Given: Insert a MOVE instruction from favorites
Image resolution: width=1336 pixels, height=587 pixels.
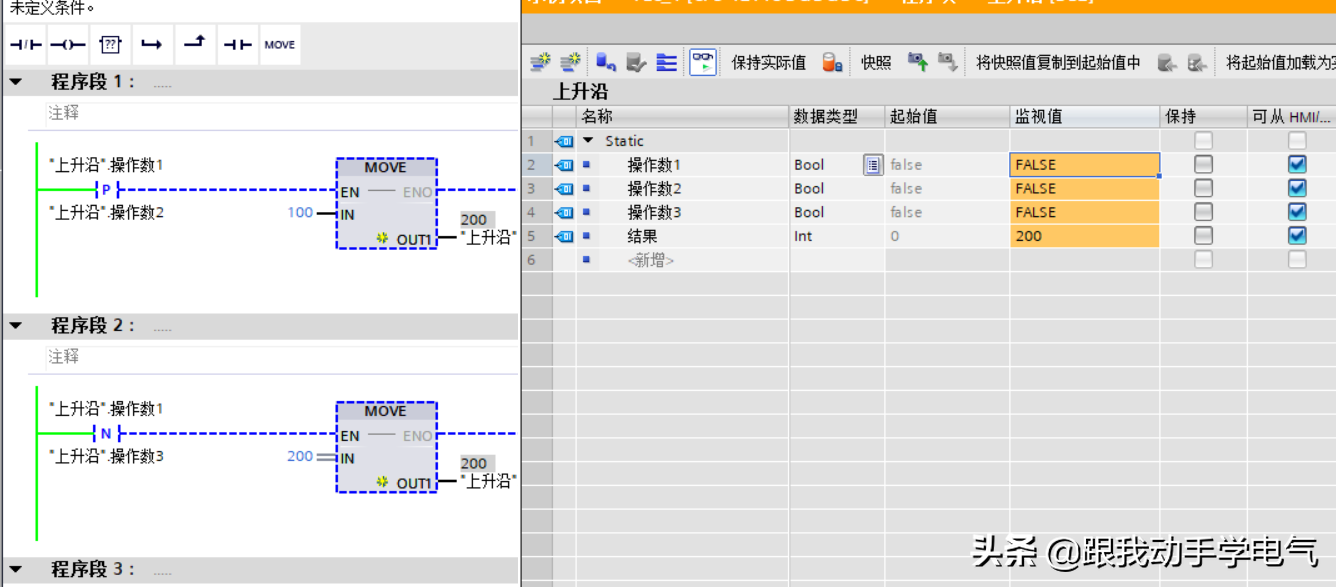Looking at the screenshot, I should tap(280, 45).
